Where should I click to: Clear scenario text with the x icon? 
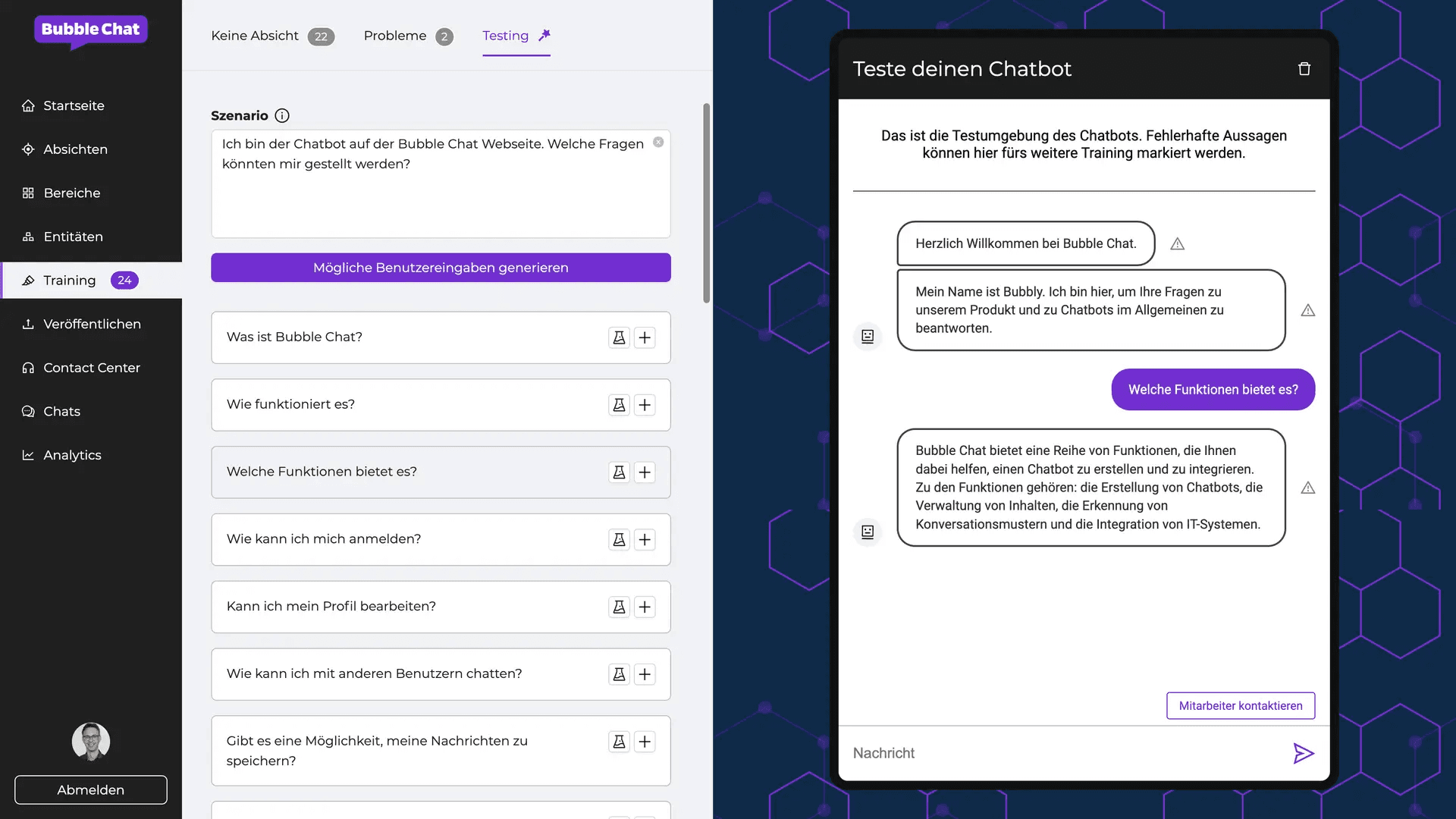point(658,143)
